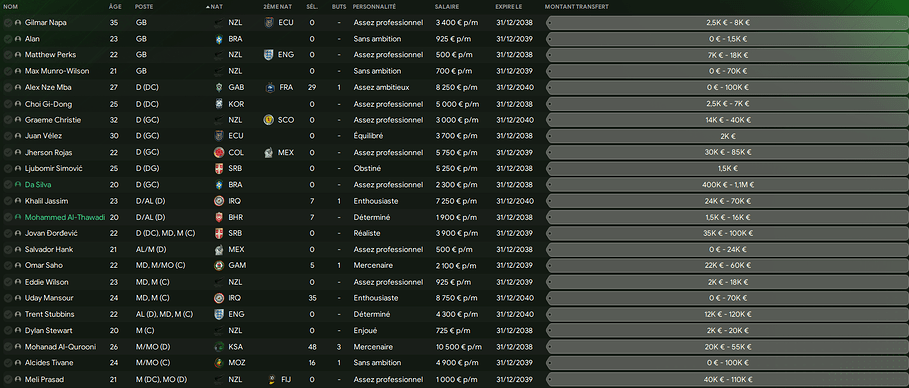Click the 'Équilibré' personality in Juan Vélez's row
Viewport: 909px width, 388px height.
click(x=369, y=136)
